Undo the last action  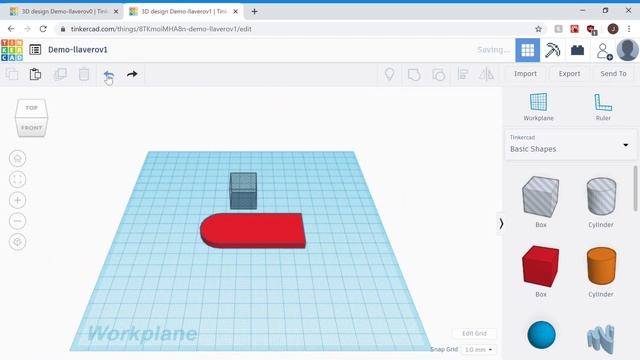[108, 74]
